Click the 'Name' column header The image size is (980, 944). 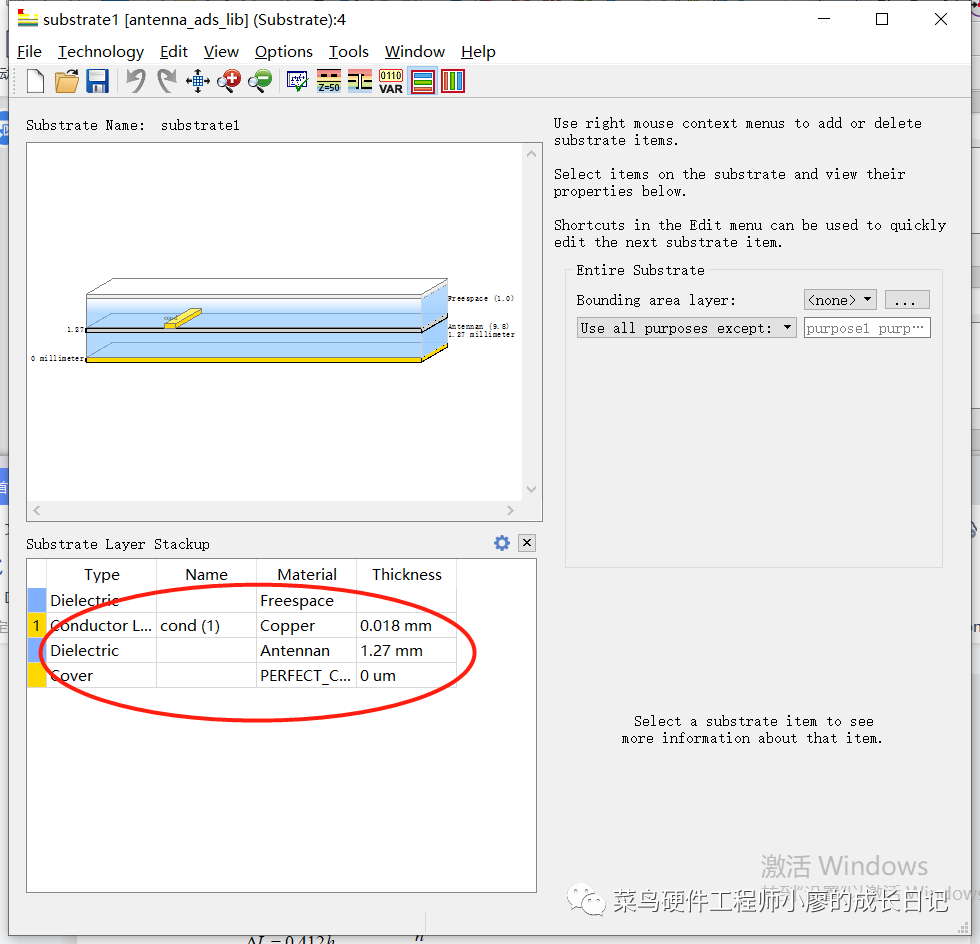pos(206,575)
